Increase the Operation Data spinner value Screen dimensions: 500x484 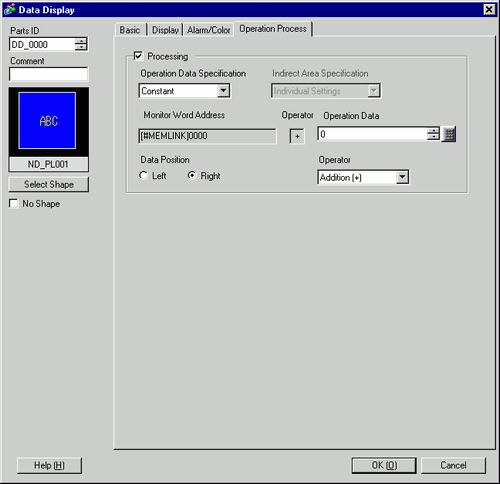pos(433,131)
